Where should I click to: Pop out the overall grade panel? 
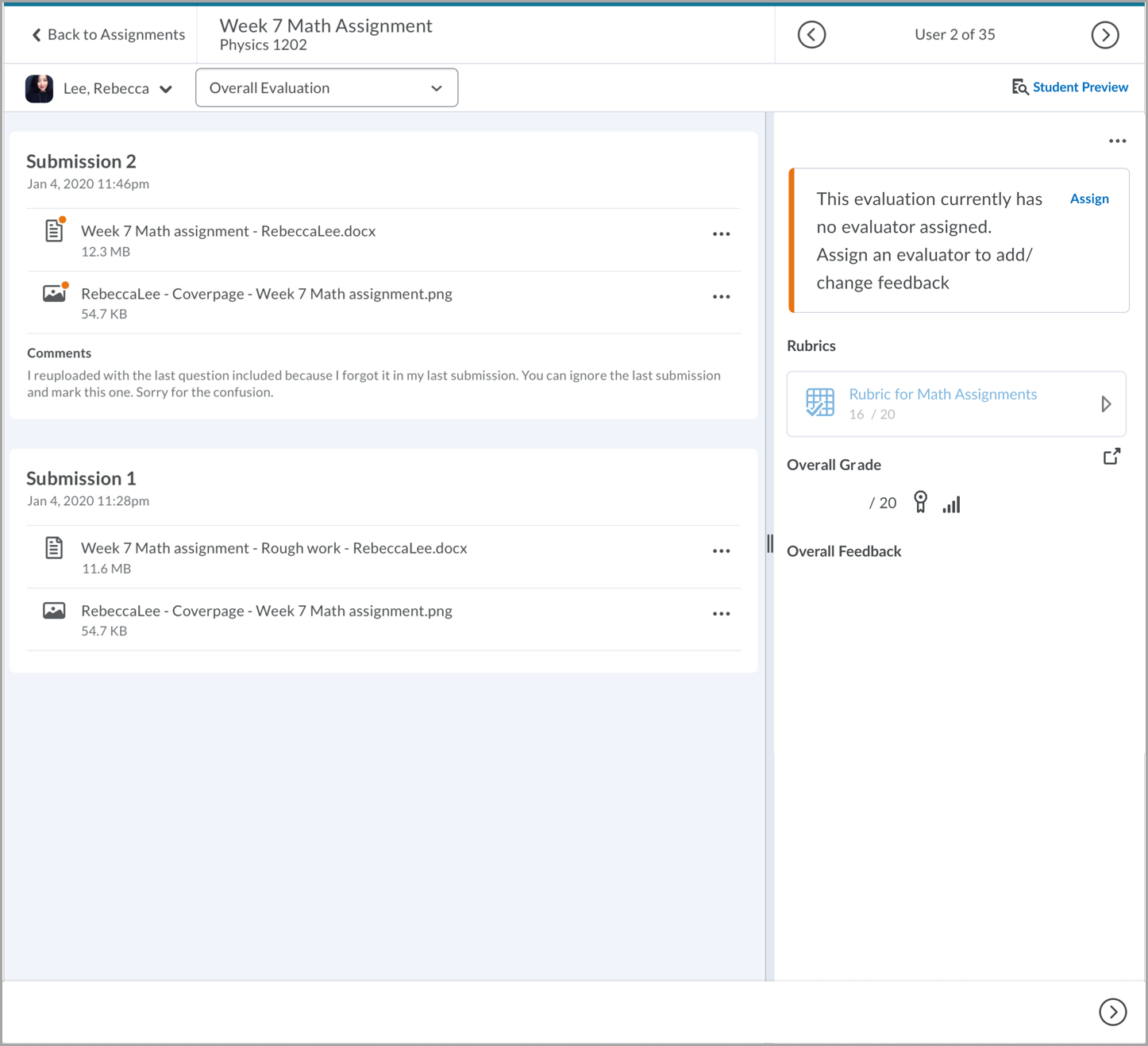pos(1111,457)
